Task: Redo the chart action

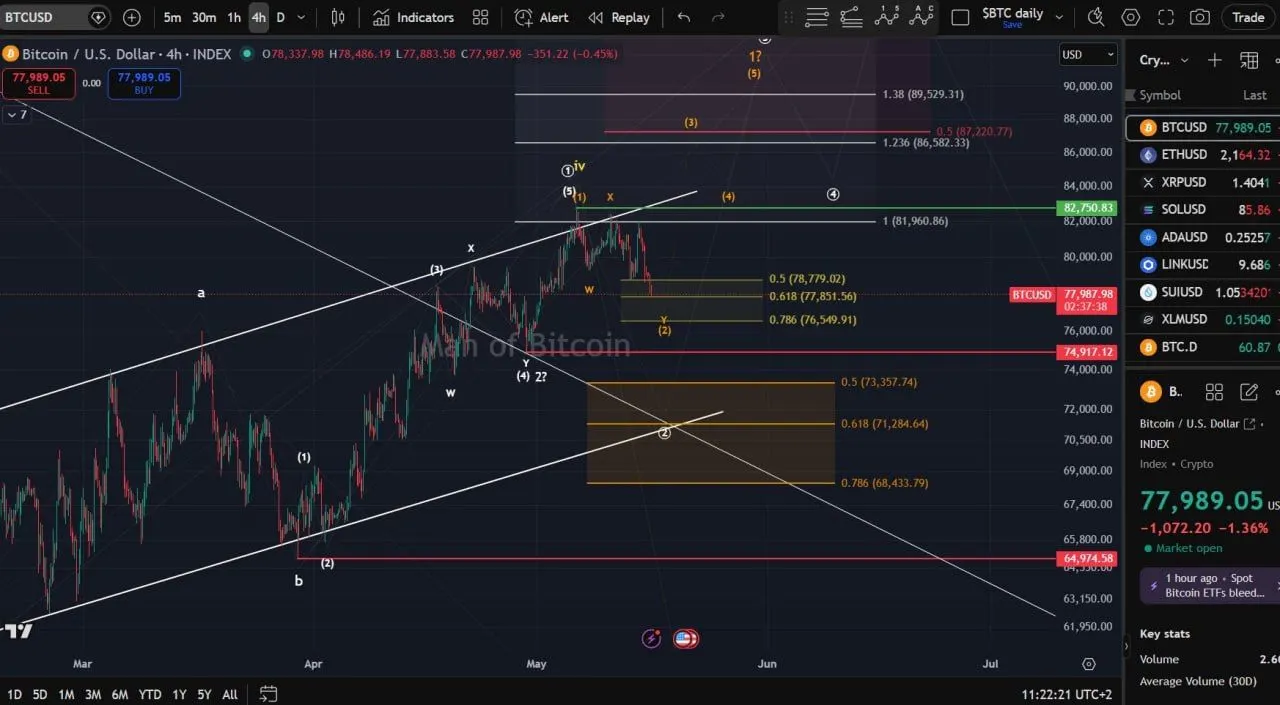Action: pos(718,17)
